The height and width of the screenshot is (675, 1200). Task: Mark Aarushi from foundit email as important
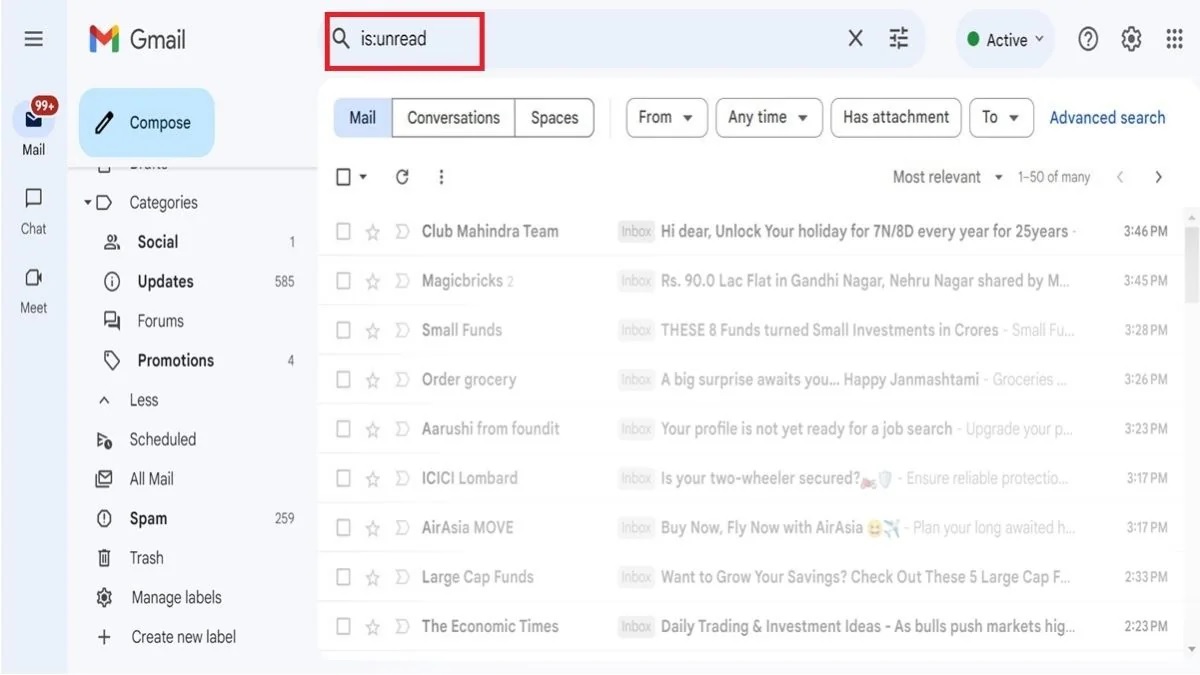pos(402,429)
